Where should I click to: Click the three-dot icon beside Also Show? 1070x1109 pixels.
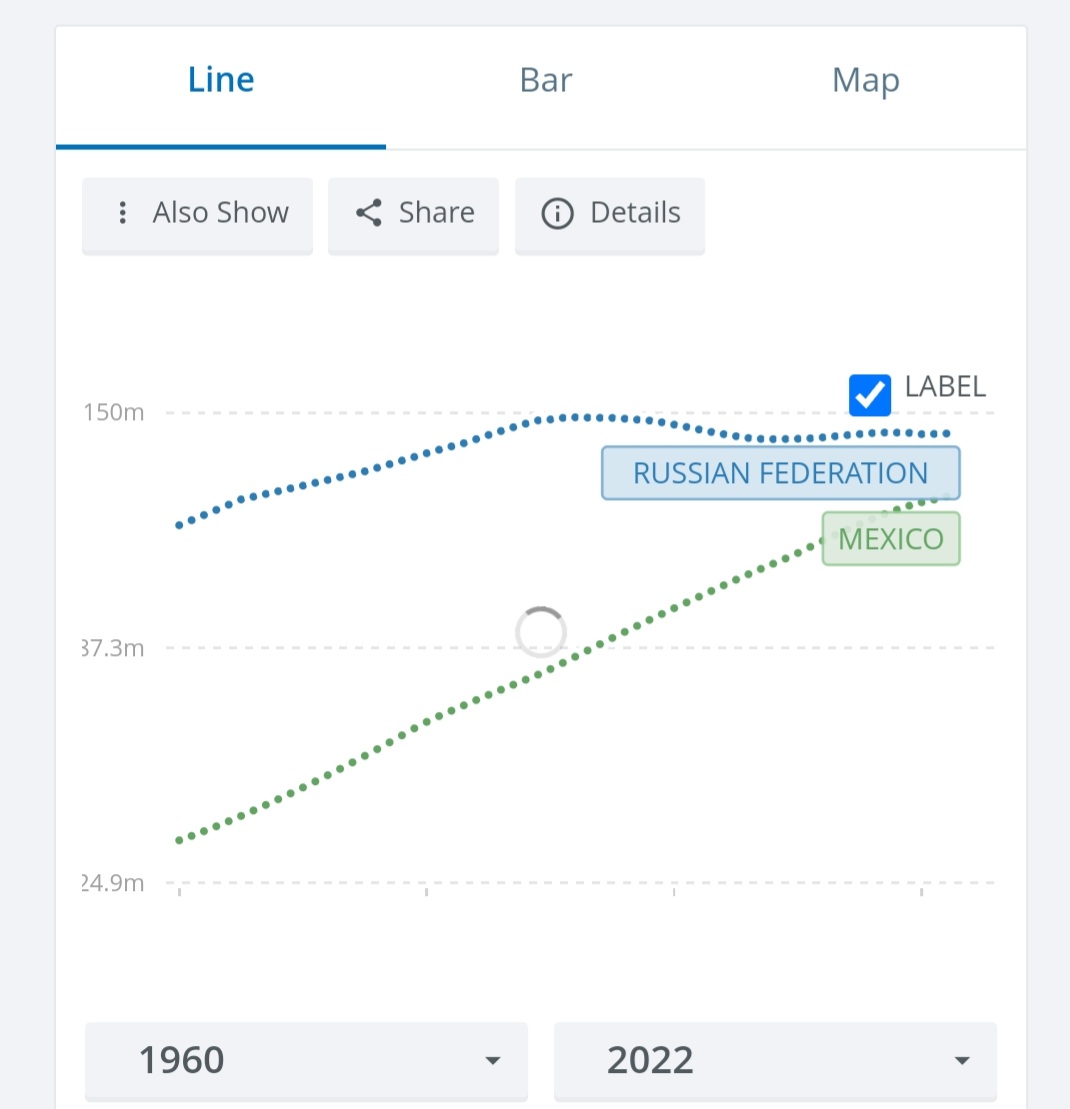pos(122,213)
